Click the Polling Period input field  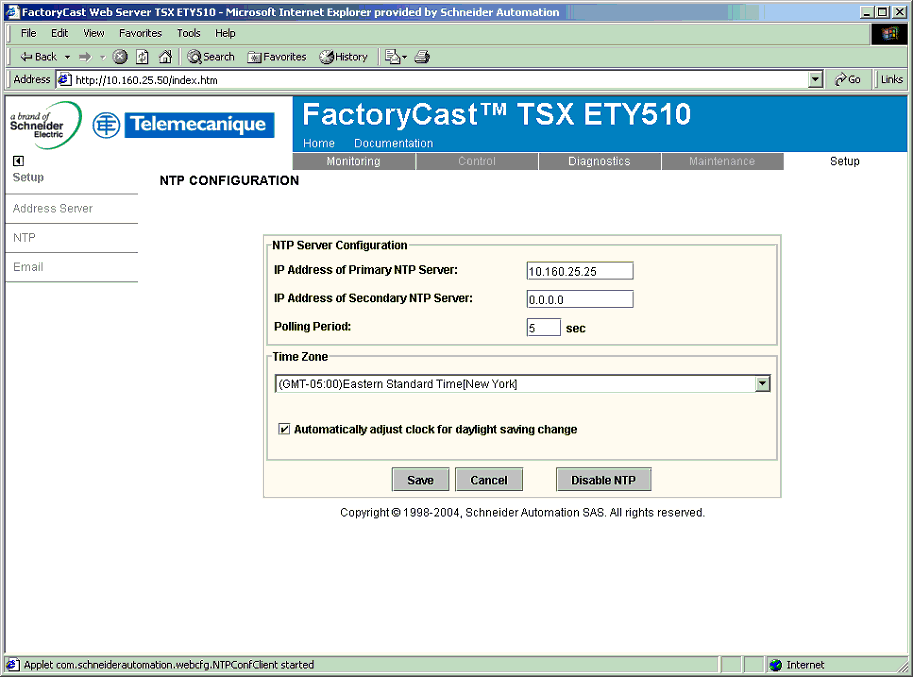point(544,327)
